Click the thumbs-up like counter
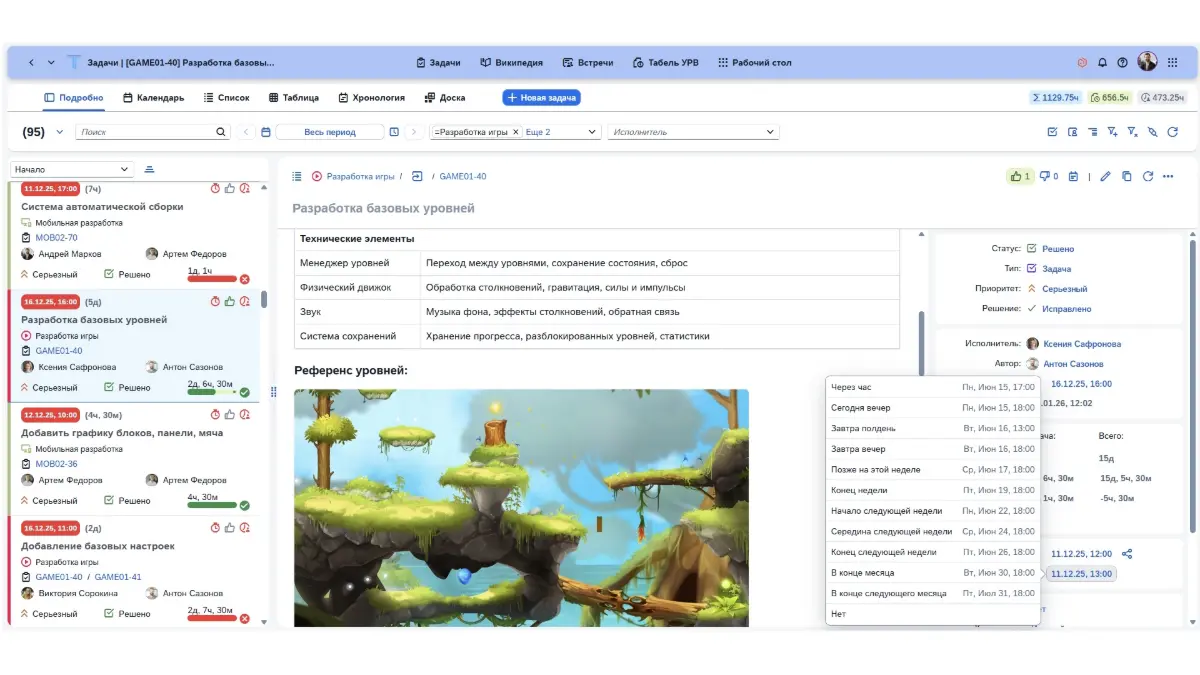The height and width of the screenshot is (675, 1200). pos(1020,176)
